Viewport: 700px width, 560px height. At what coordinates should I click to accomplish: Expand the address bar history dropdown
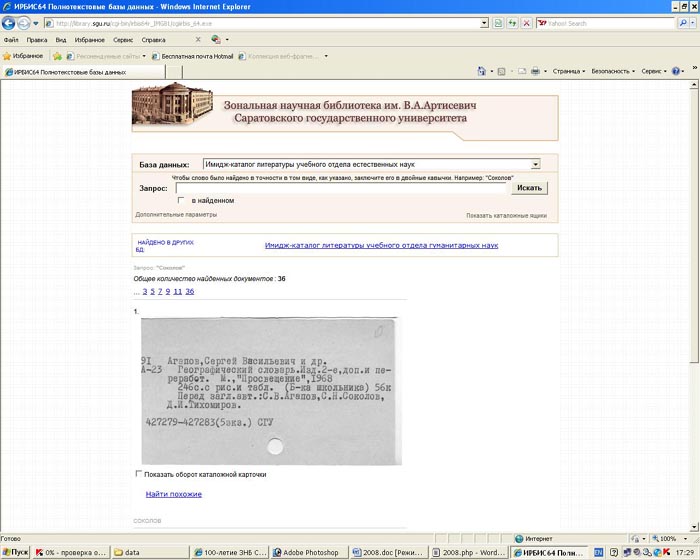[484, 23]
